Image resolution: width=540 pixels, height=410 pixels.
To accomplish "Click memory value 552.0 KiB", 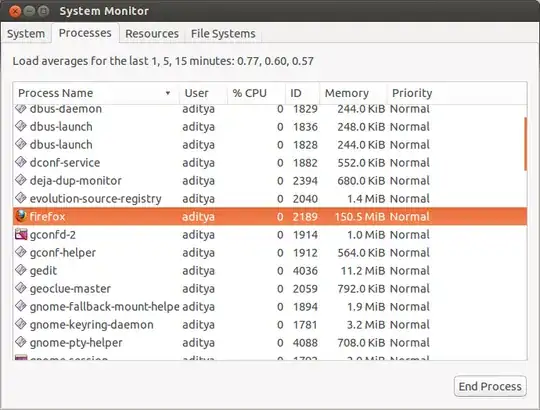I will coord(361,162).
